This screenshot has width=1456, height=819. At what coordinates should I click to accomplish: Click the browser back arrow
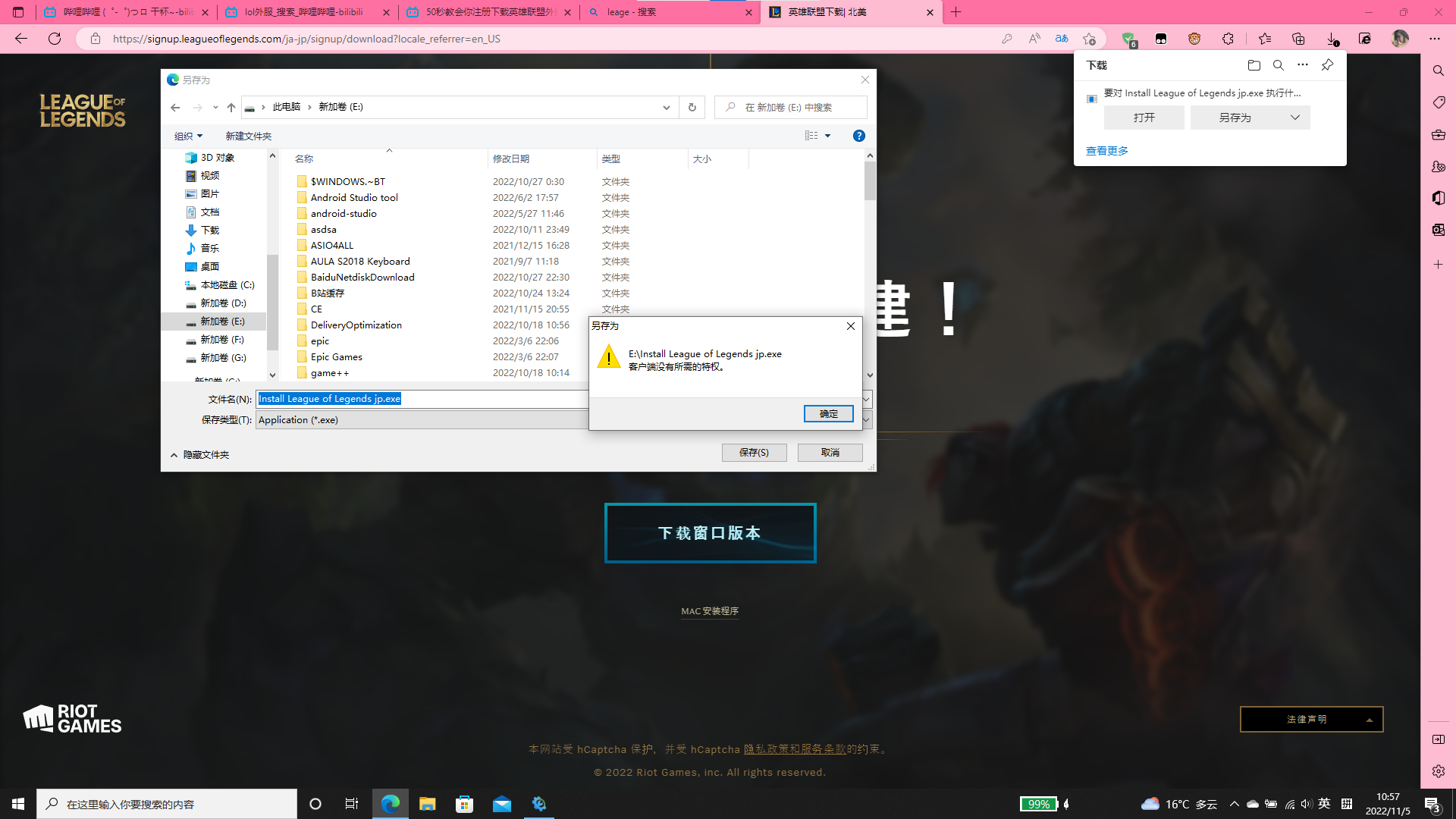pyautogui.click(x=21, y=39)
